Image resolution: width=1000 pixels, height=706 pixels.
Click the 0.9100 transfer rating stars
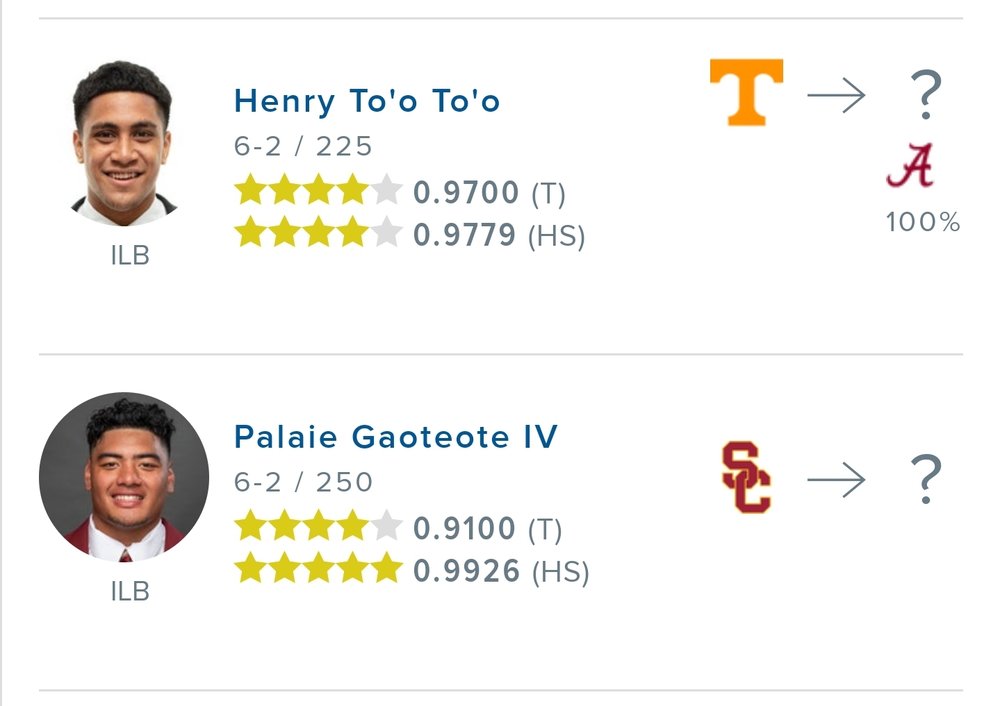click(318, 527)
